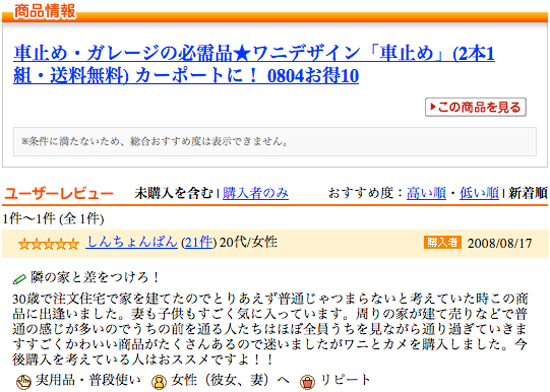Click the 20代/女性 reviewer attribute text
Screen dimensions: 550x392
click(x=248, y=242)
